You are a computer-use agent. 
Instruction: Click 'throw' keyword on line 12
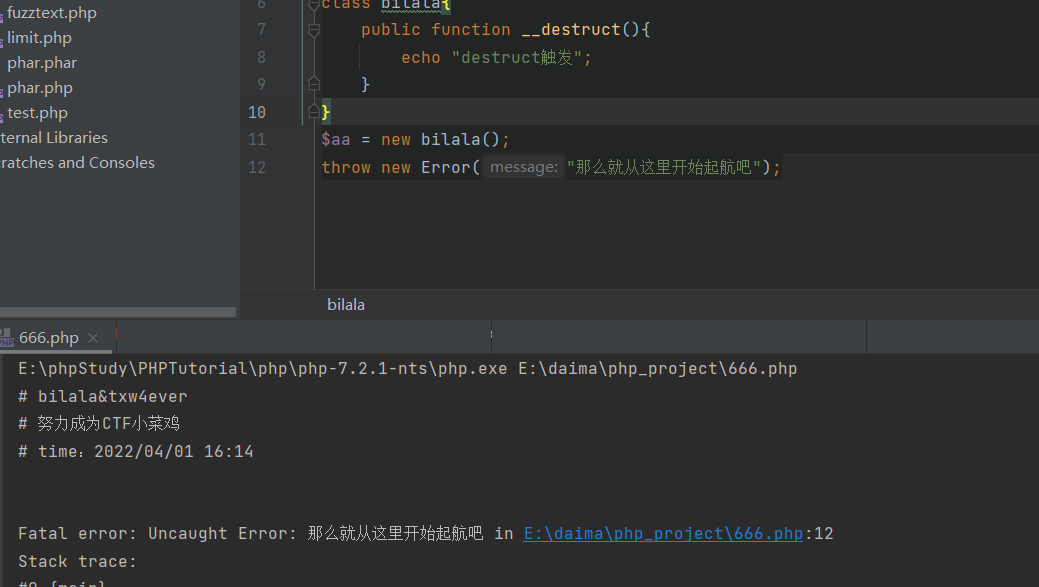click(x=346, y=168)
